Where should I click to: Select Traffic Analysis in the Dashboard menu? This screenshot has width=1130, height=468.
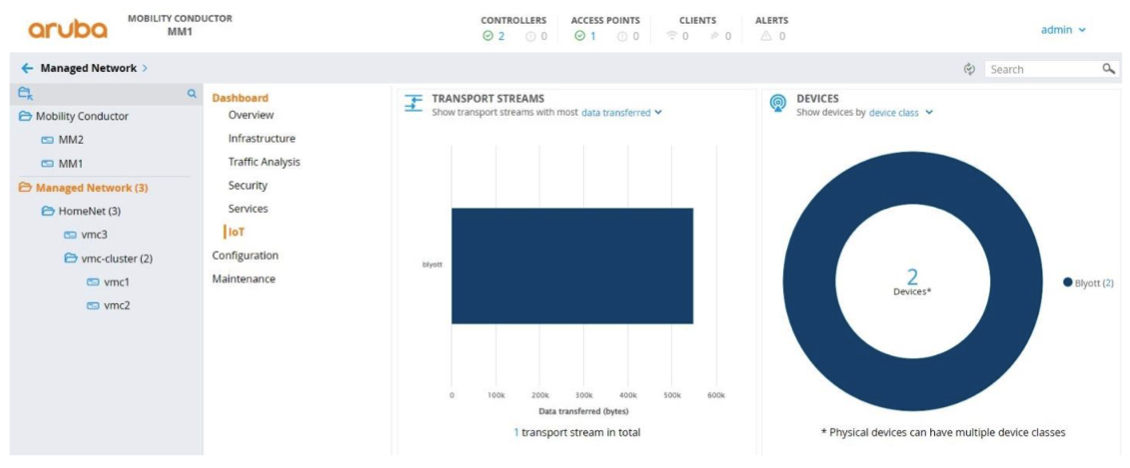264,162
